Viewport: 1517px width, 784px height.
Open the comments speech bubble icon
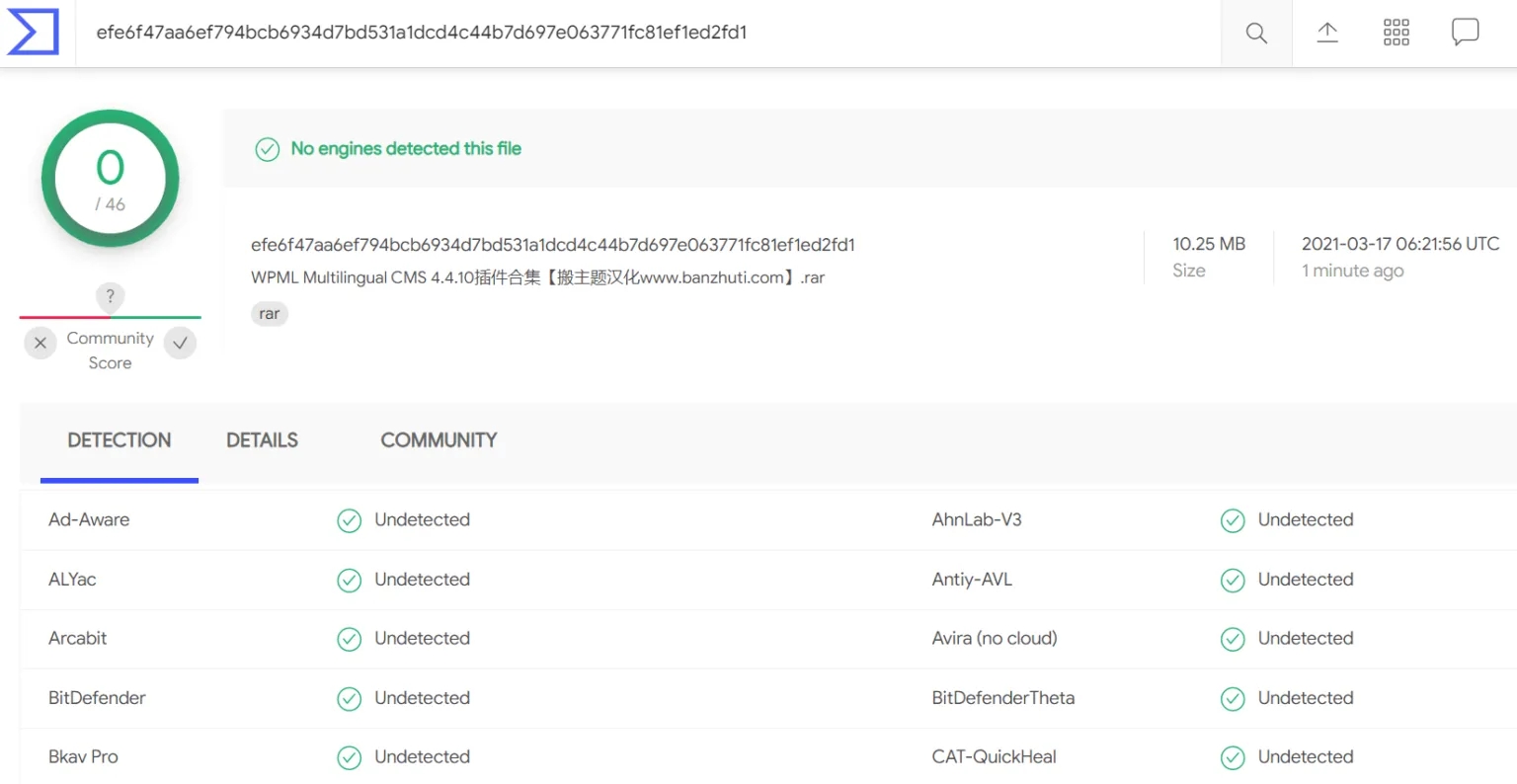[1466, 33]
